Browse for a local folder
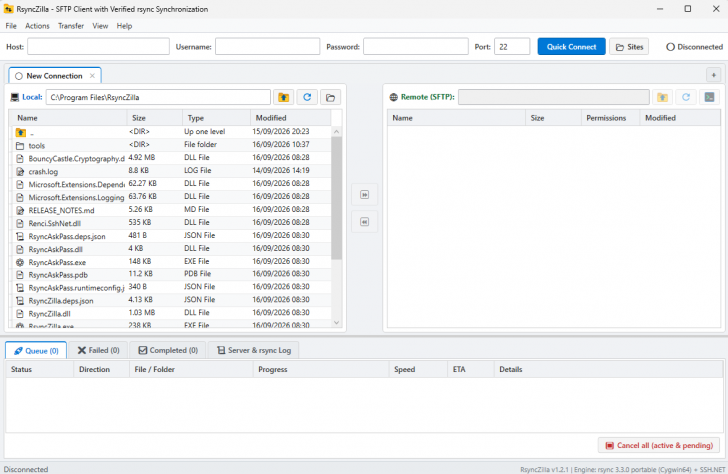The width and height of the screenshot is (728, 474). (x=330, y=97)
